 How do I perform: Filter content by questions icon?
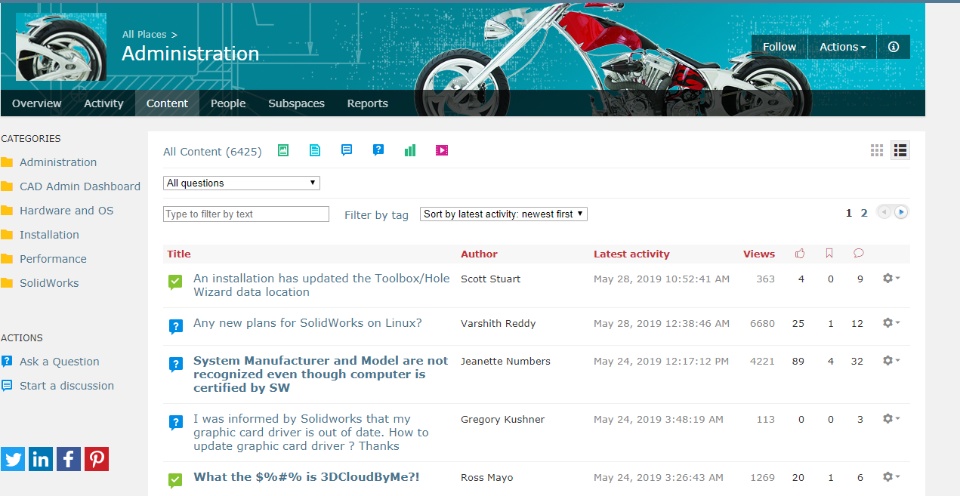[378, 150]
